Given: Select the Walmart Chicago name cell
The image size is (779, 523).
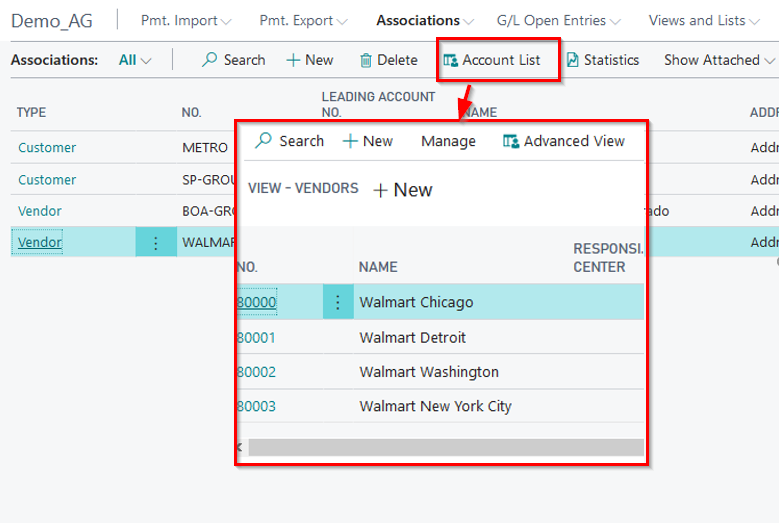Looking at the screenshot, I should tap(416, 302).
